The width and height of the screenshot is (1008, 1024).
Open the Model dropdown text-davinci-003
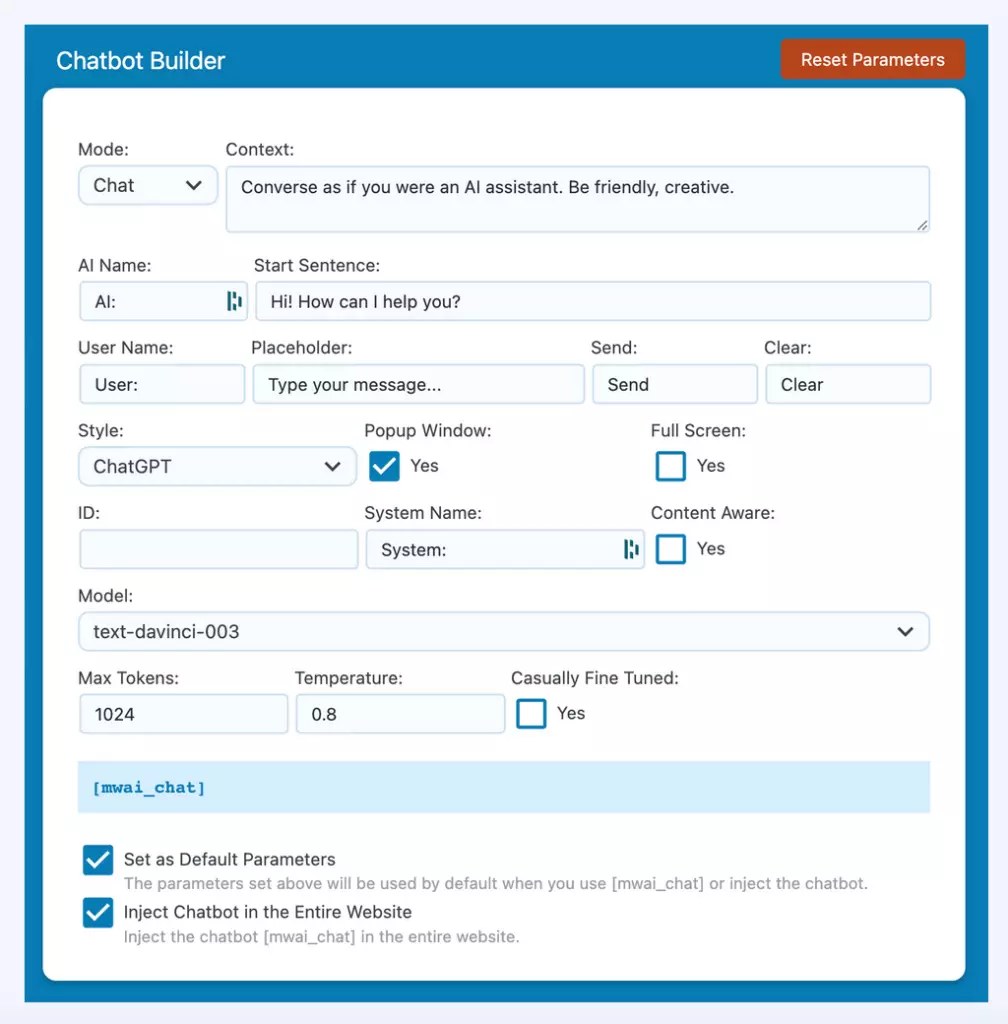504,632
